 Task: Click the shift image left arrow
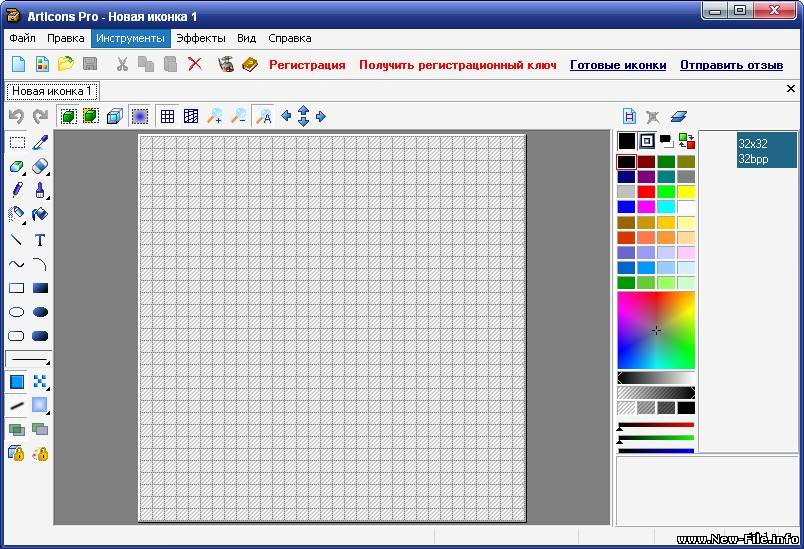click(x=286, y=116)
